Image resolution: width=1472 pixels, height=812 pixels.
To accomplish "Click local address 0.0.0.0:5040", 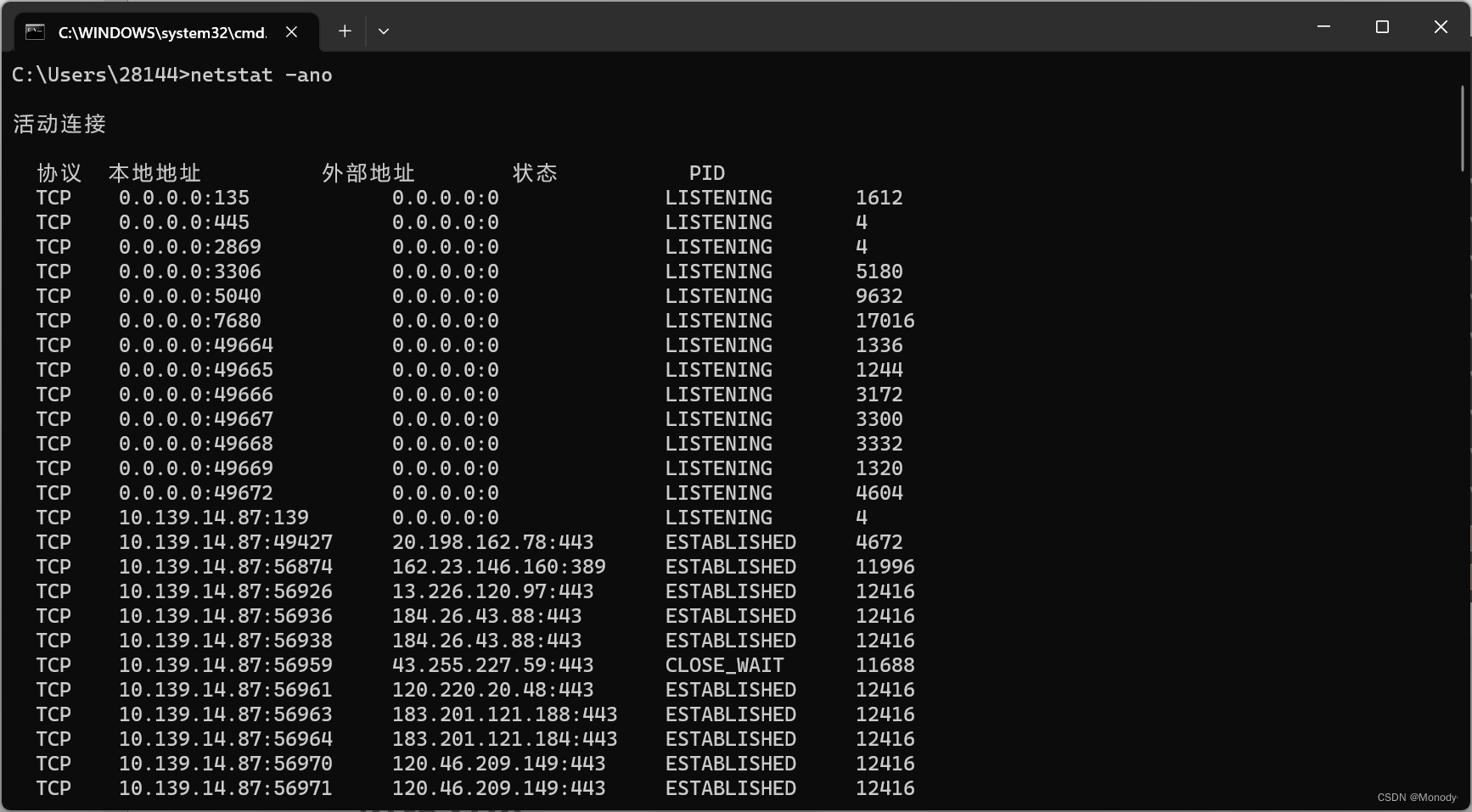I will pyautogui.click(x=190, y=296).
